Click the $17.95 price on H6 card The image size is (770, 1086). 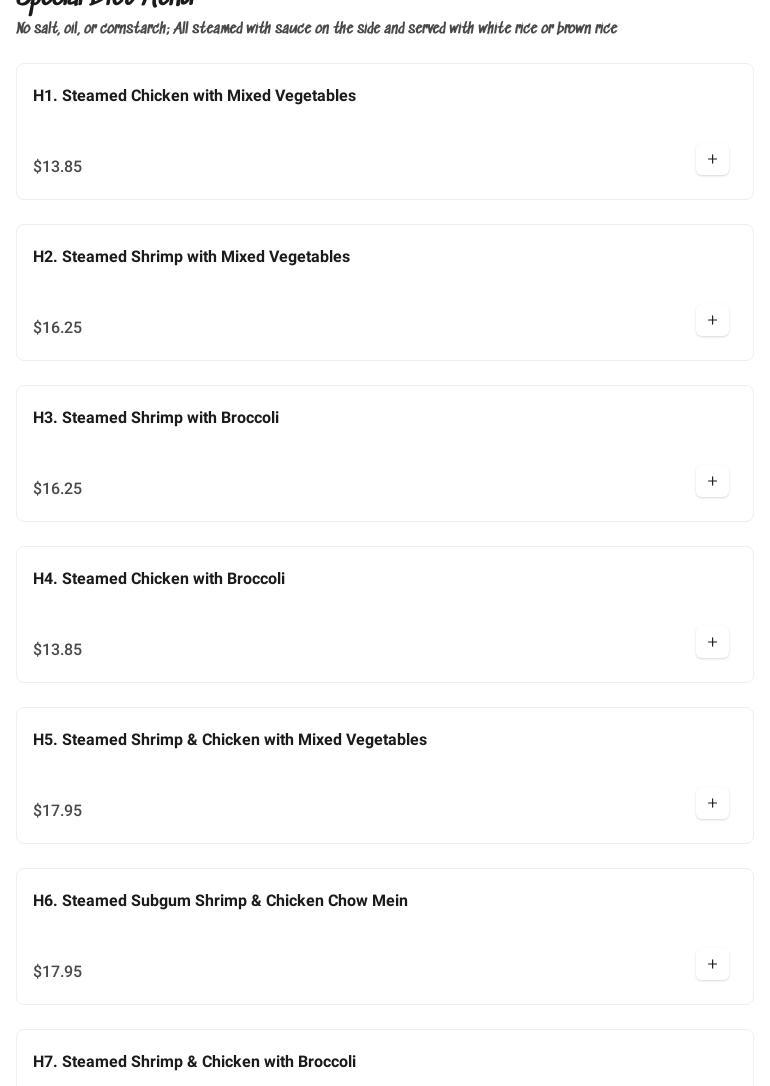(58, 972)
